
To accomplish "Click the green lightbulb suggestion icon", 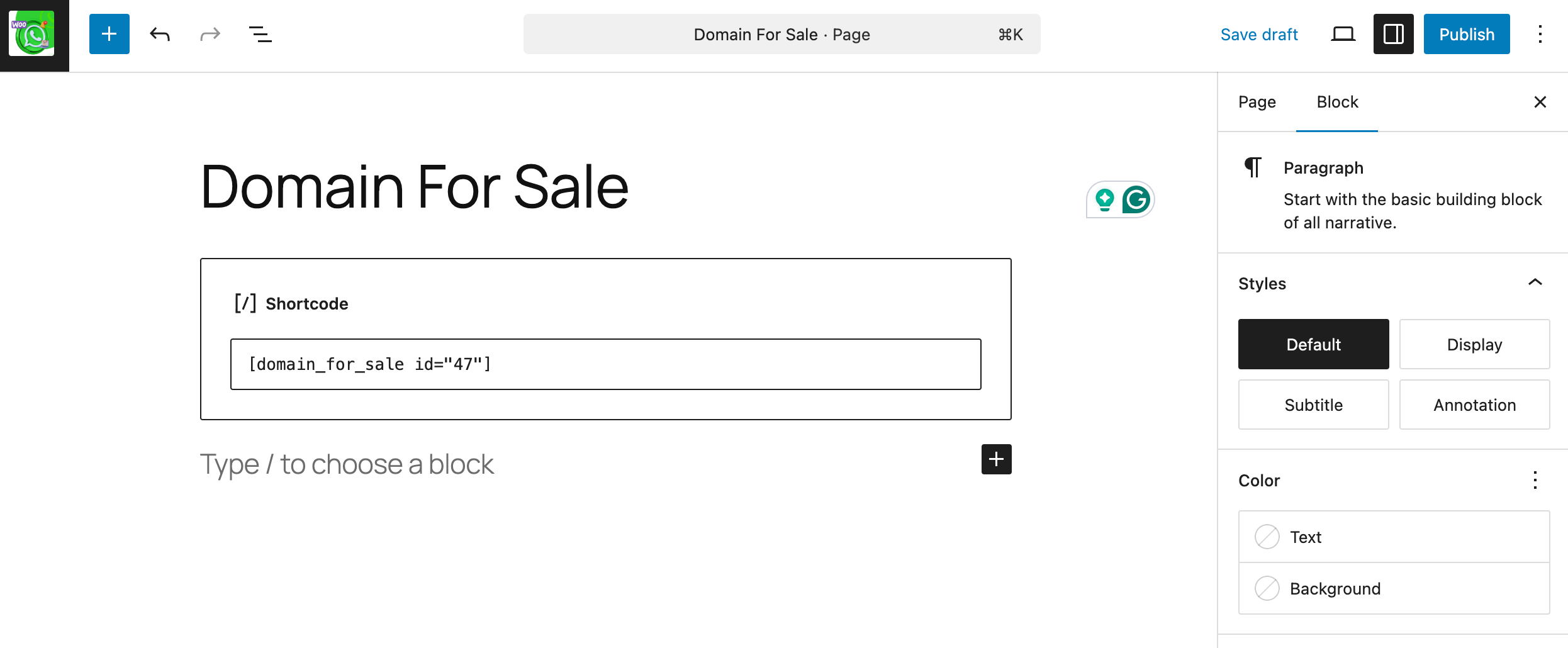I will 1104,200.
